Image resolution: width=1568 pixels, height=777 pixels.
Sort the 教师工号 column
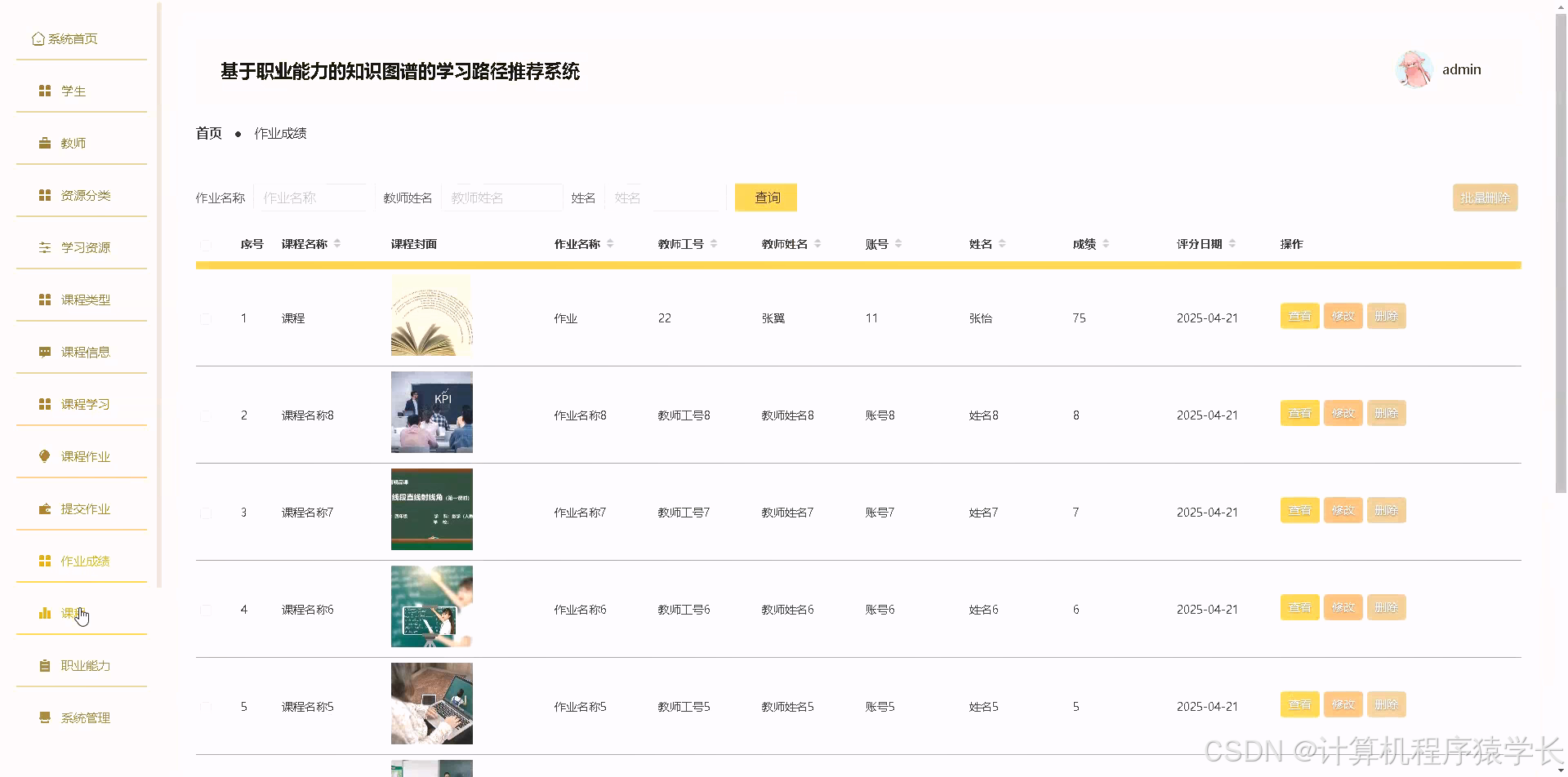pyautogui.click(x=713, y=242)
